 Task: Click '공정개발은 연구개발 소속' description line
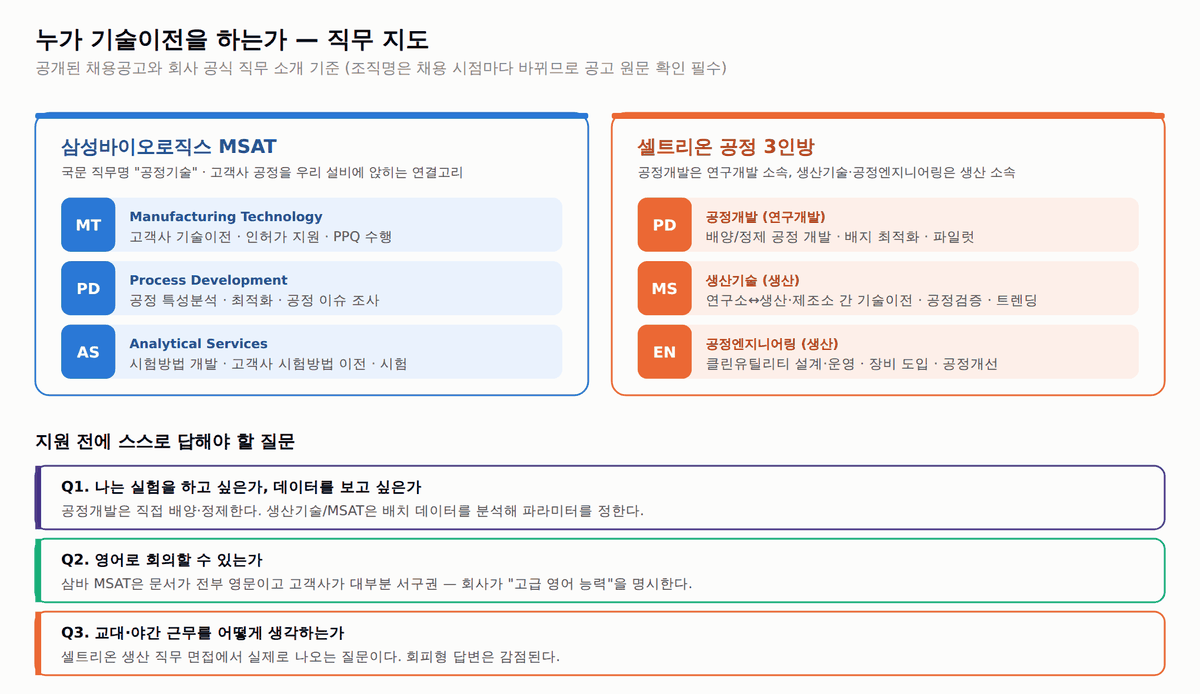click(x=827, y=172)
